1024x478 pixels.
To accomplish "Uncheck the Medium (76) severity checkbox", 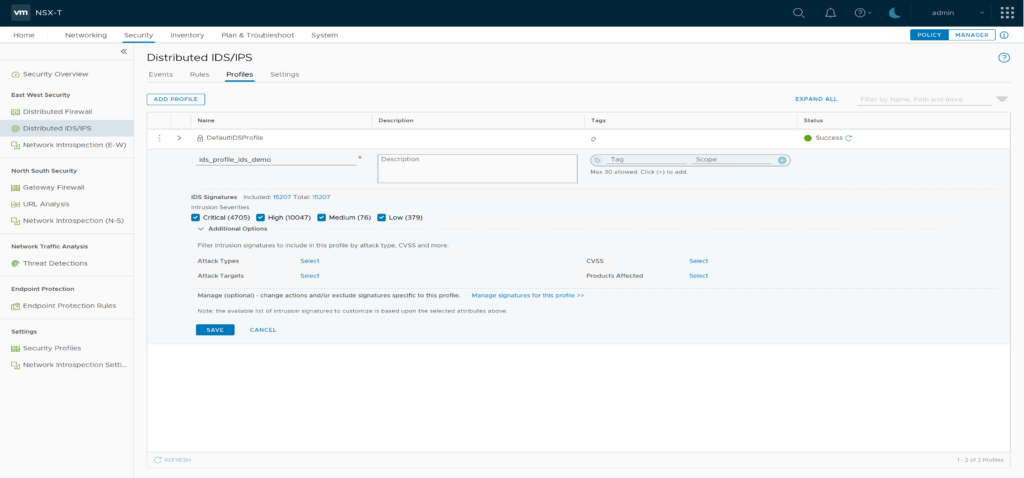I will 321,217.
